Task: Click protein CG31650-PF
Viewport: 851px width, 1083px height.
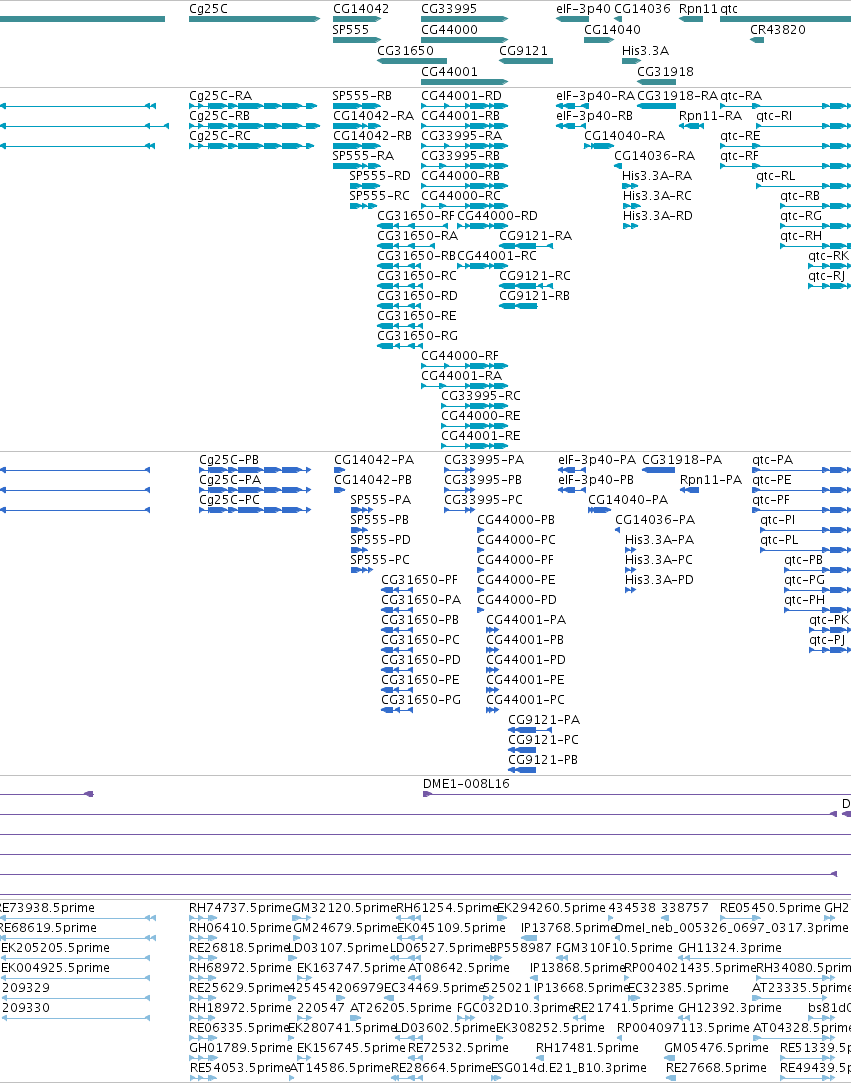Action: coord(419,579)
